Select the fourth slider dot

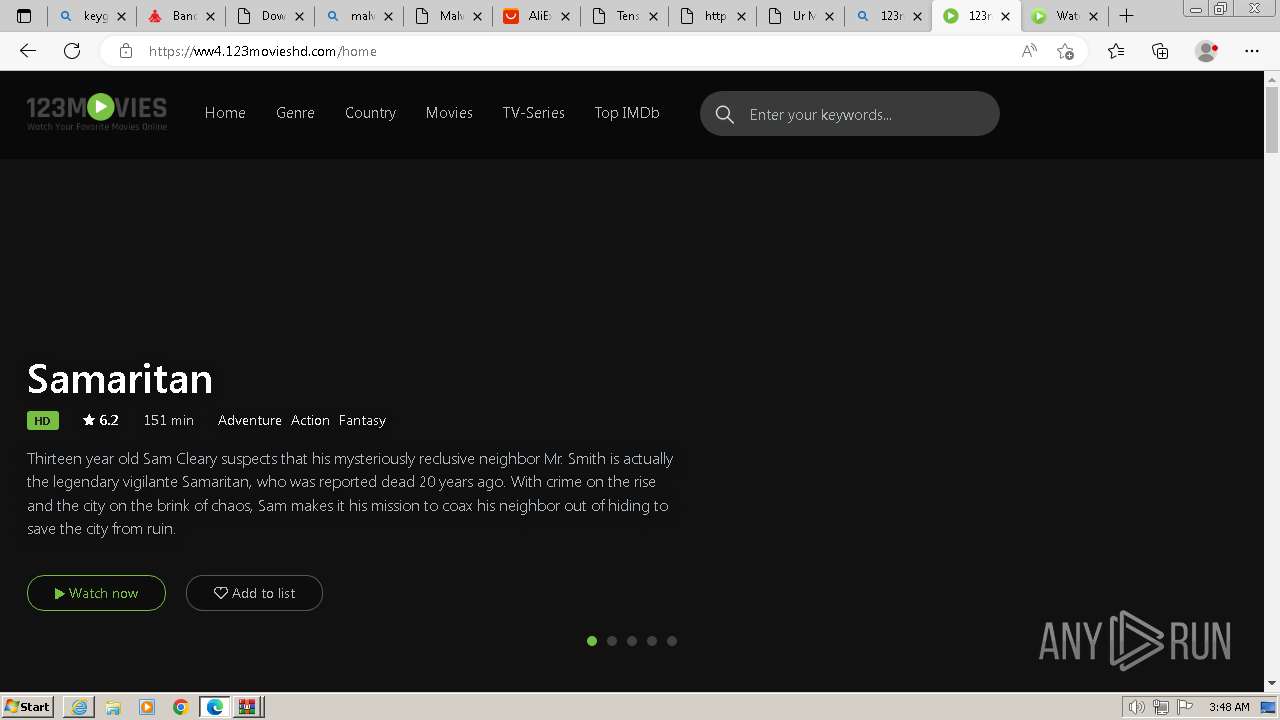point(652,641)
